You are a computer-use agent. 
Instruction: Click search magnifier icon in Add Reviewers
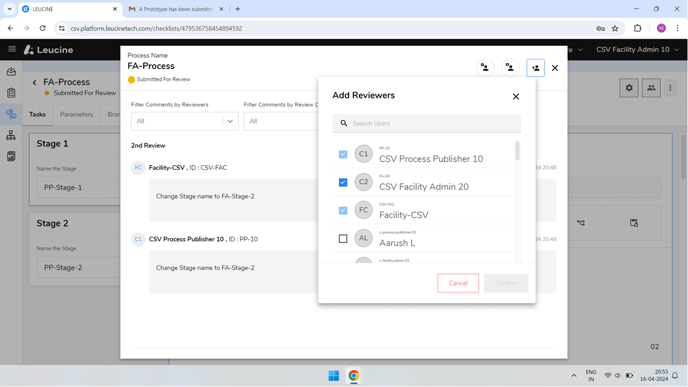(344, 123)
